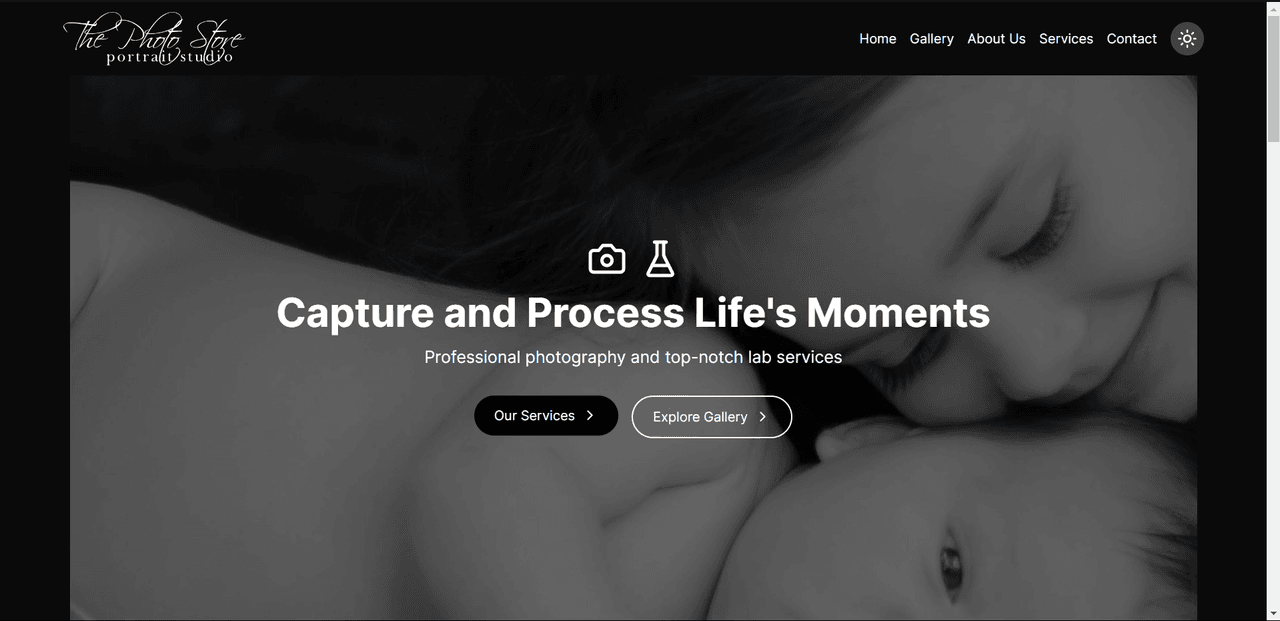The width and height of the screenshot is (1280, 621).
Task: Click the chevron arrow inside Explore Gallery button
Action: (763, 417)
